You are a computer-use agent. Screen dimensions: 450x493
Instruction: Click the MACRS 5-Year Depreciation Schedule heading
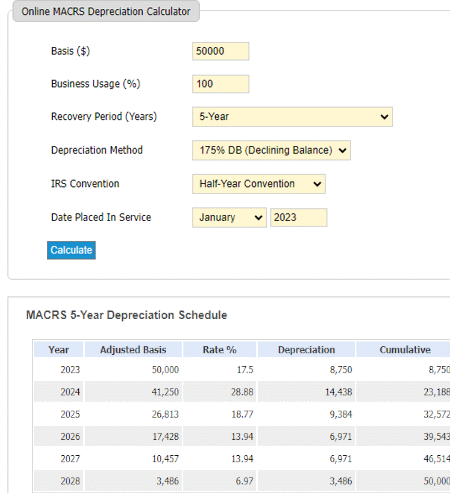(x=127, y=315)
